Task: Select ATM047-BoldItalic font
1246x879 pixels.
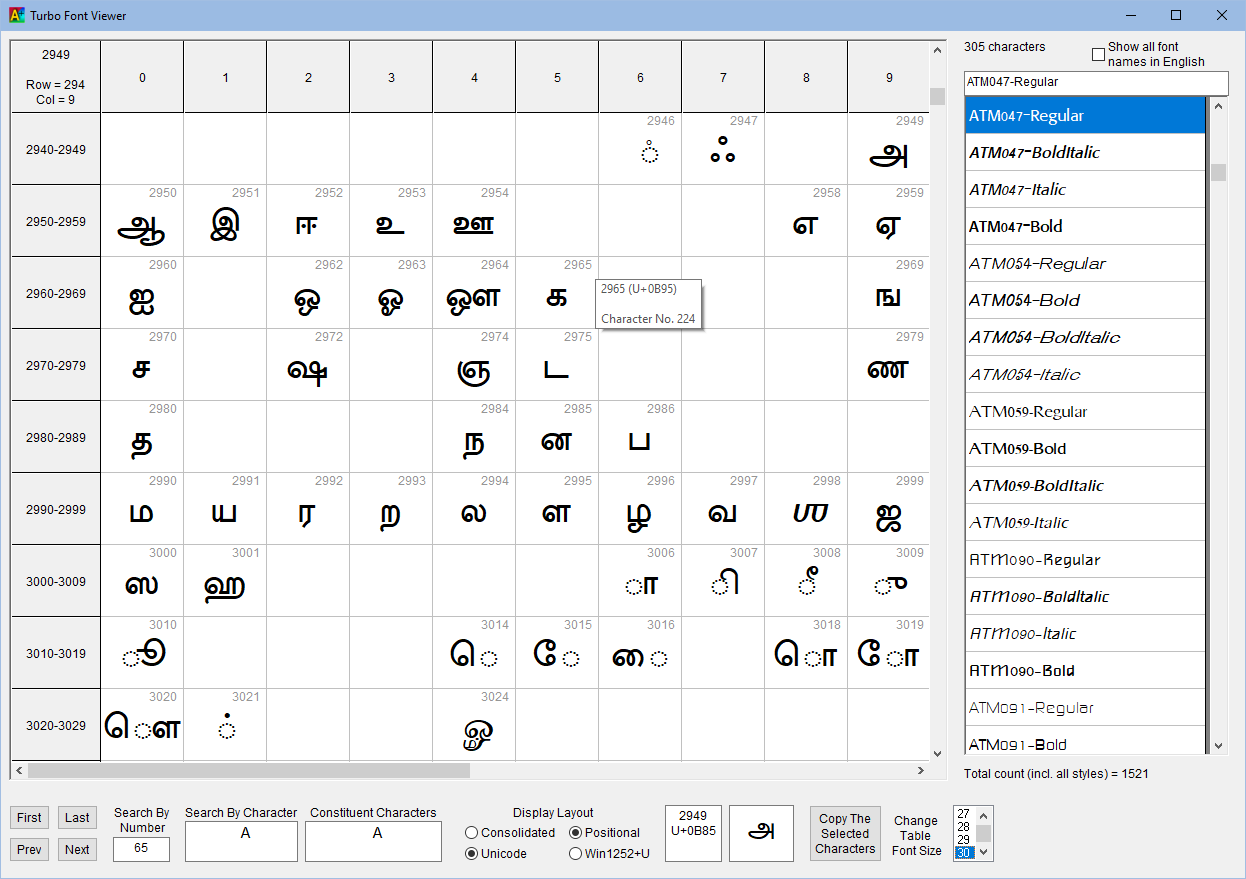Action: tap(1085, 152)
